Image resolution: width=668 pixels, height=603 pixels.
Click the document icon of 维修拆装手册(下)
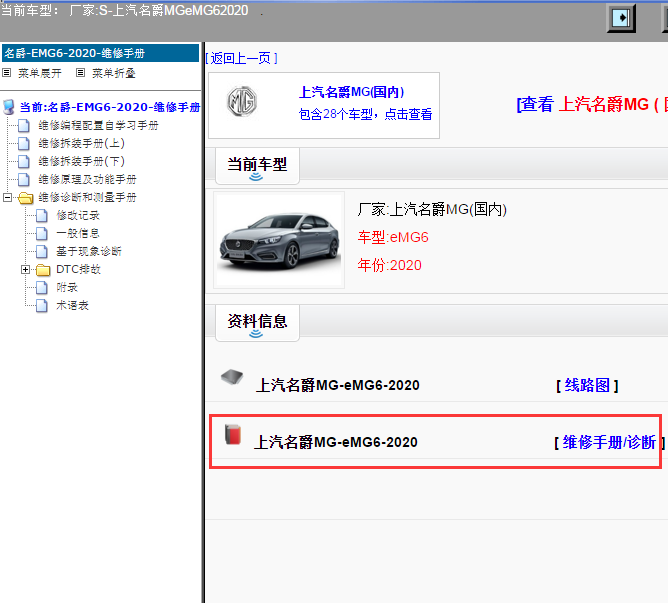tap(24, 162)
